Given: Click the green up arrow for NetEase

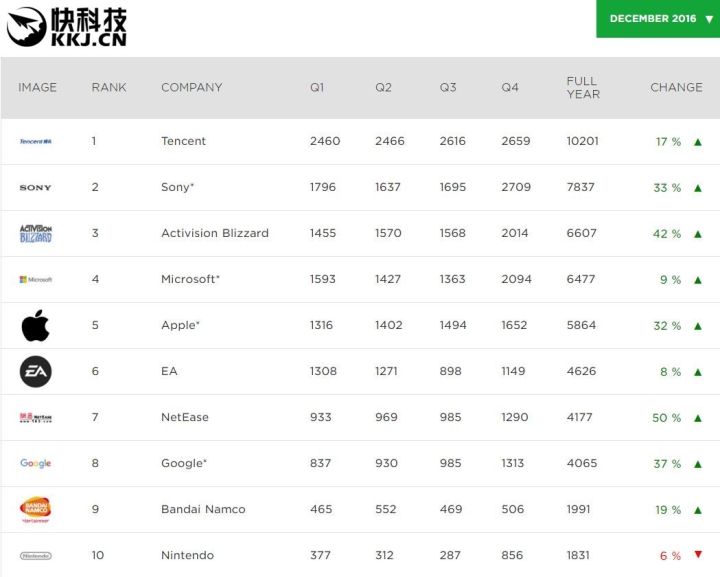Looking at the screenshot, I should [698, 418].
